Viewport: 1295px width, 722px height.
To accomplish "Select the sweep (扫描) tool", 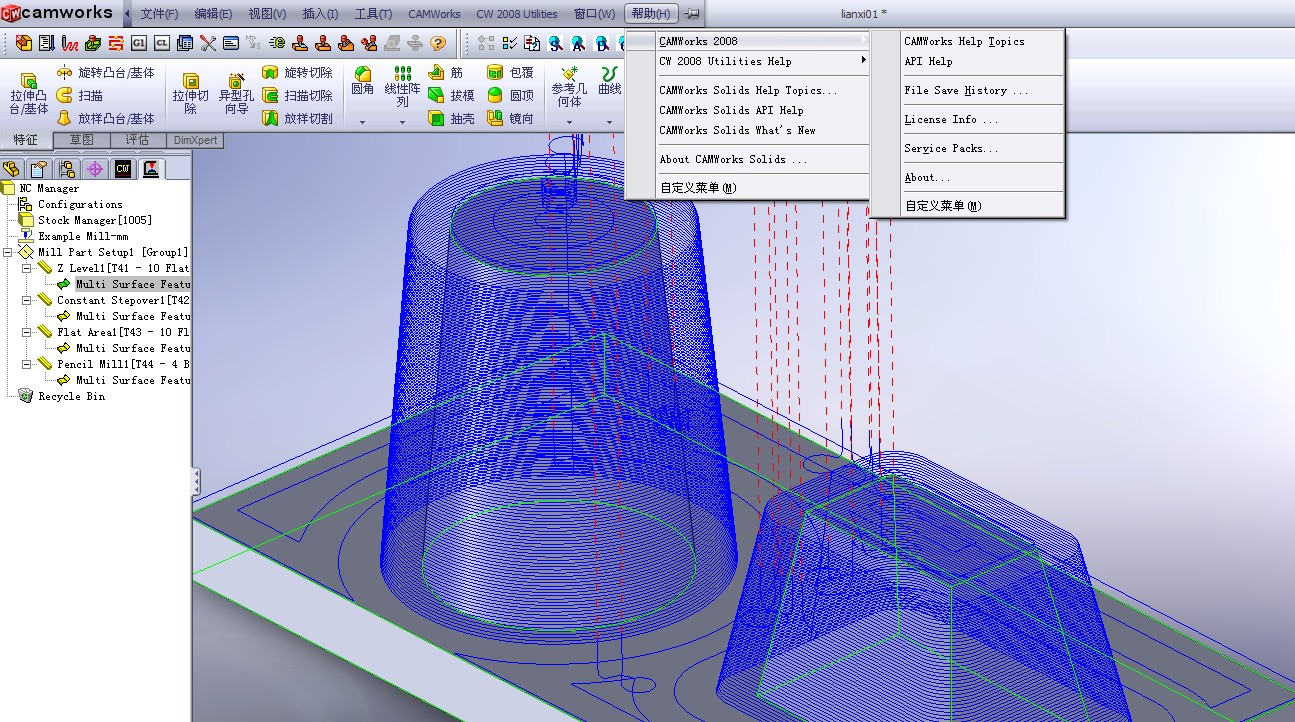I will [x=80, y=96].
